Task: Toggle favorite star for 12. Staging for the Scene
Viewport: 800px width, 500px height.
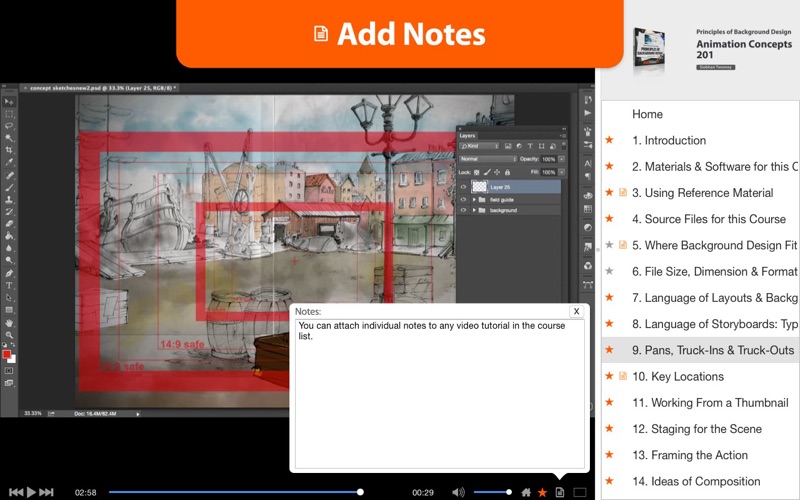Action: [x=609, y=429]
